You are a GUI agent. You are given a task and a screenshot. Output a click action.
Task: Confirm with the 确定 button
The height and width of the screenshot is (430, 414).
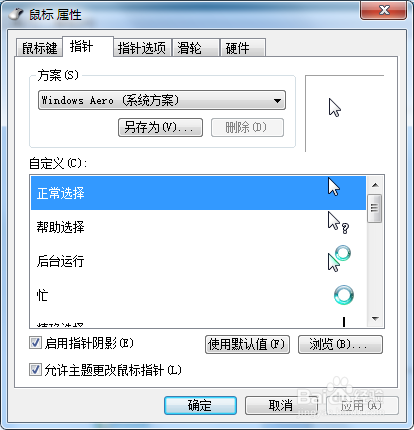[200, 405]
